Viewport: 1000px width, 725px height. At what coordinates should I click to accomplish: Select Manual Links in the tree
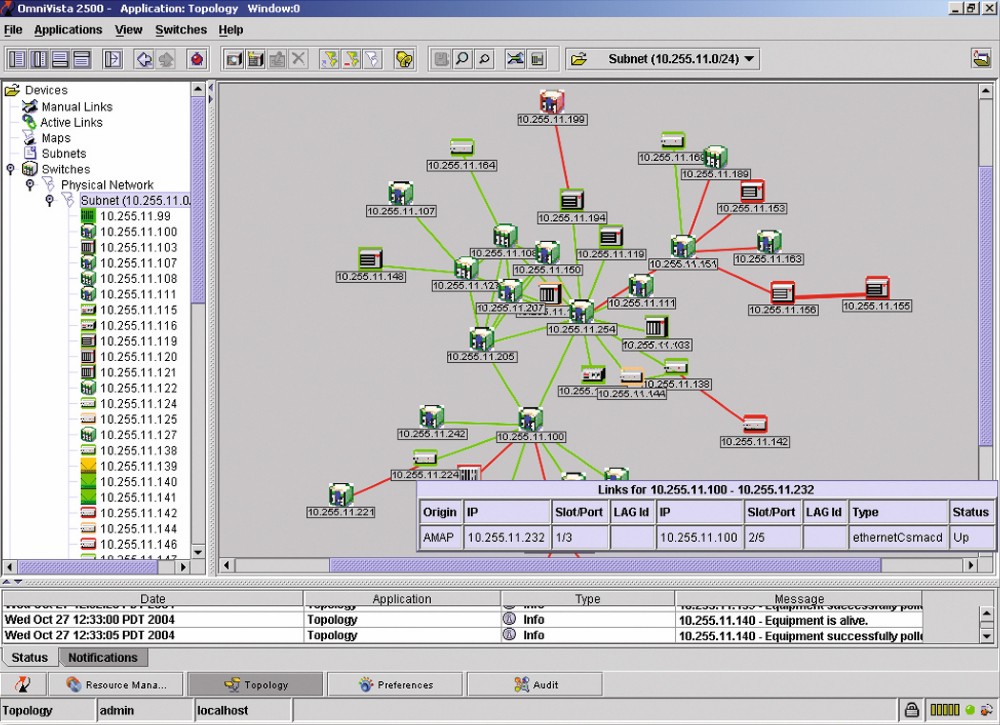click(77, 106)
